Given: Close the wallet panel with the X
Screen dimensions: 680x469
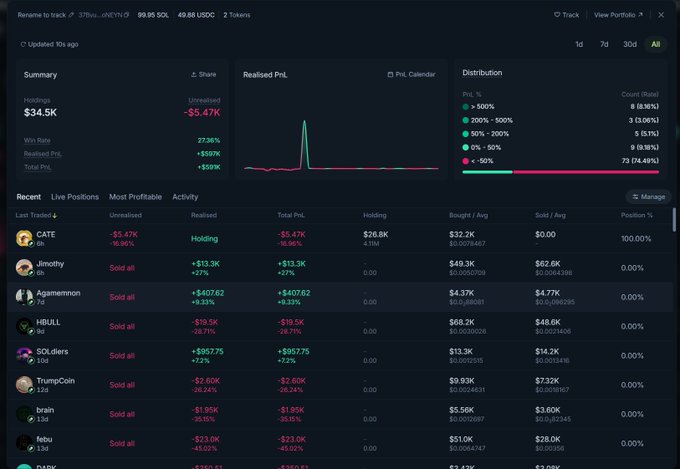Looking at the screenshot, I should (x=661, y=15).
